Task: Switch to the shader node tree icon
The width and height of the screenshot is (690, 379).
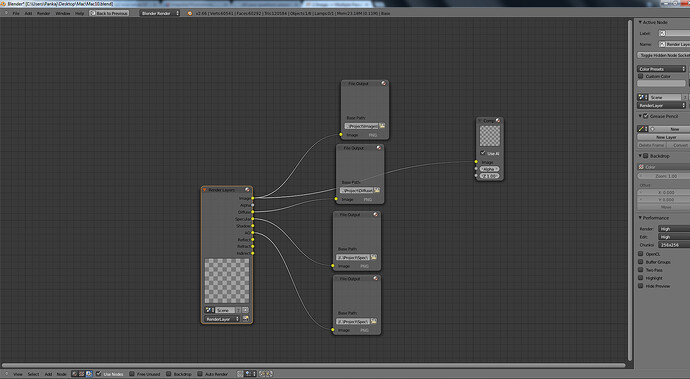Action: [74, 374]
